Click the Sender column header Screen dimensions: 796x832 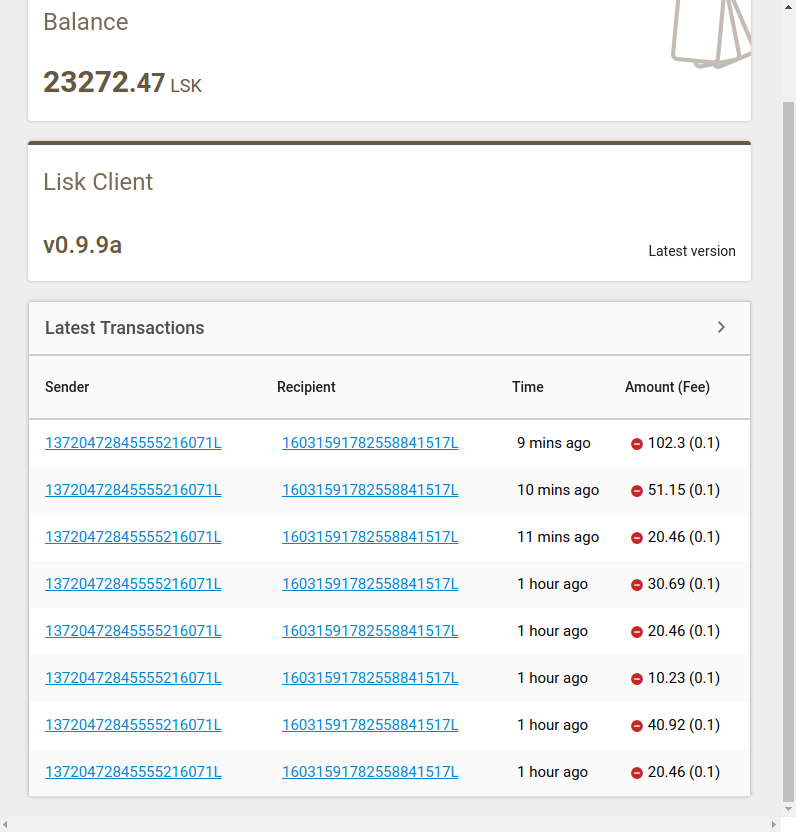(67, 387)
